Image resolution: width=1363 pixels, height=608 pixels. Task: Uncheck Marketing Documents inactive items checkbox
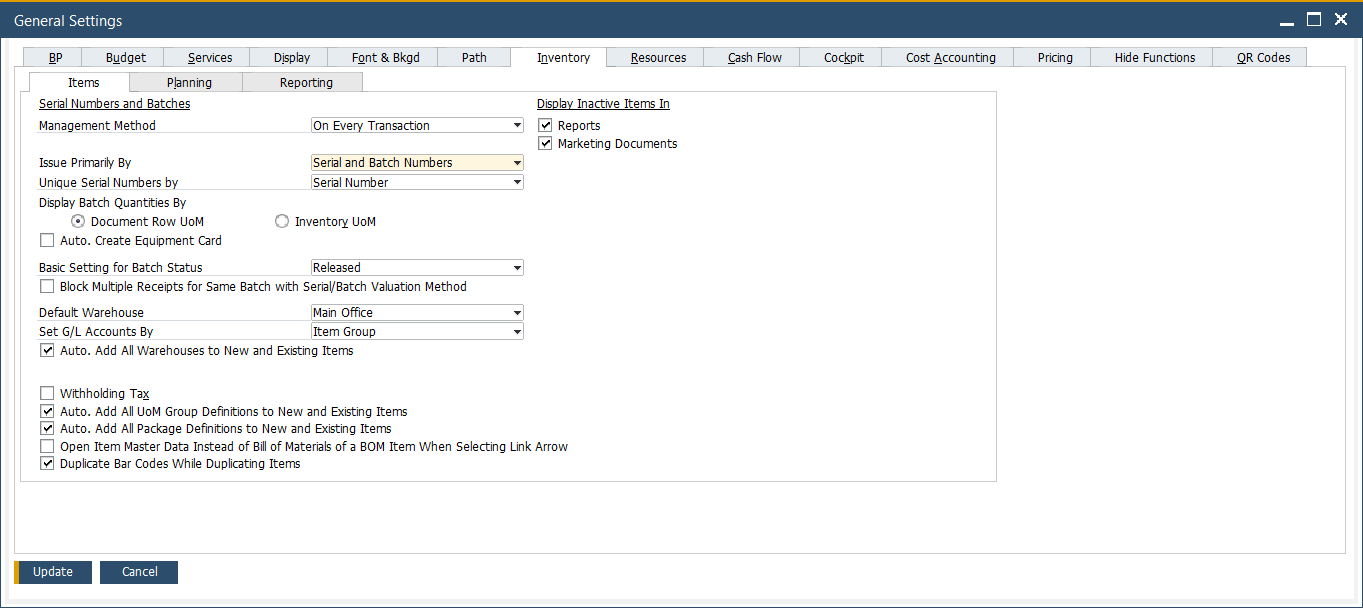(x=545, y=143)
